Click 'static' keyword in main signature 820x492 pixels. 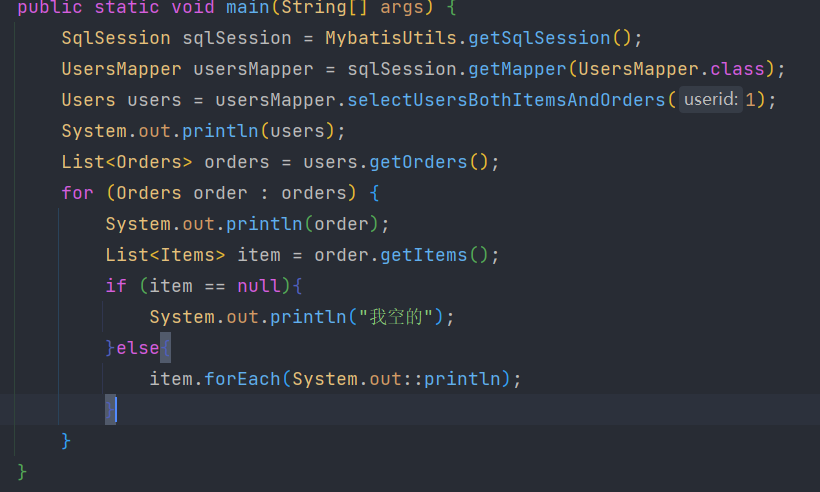click(x=127, y=8)
